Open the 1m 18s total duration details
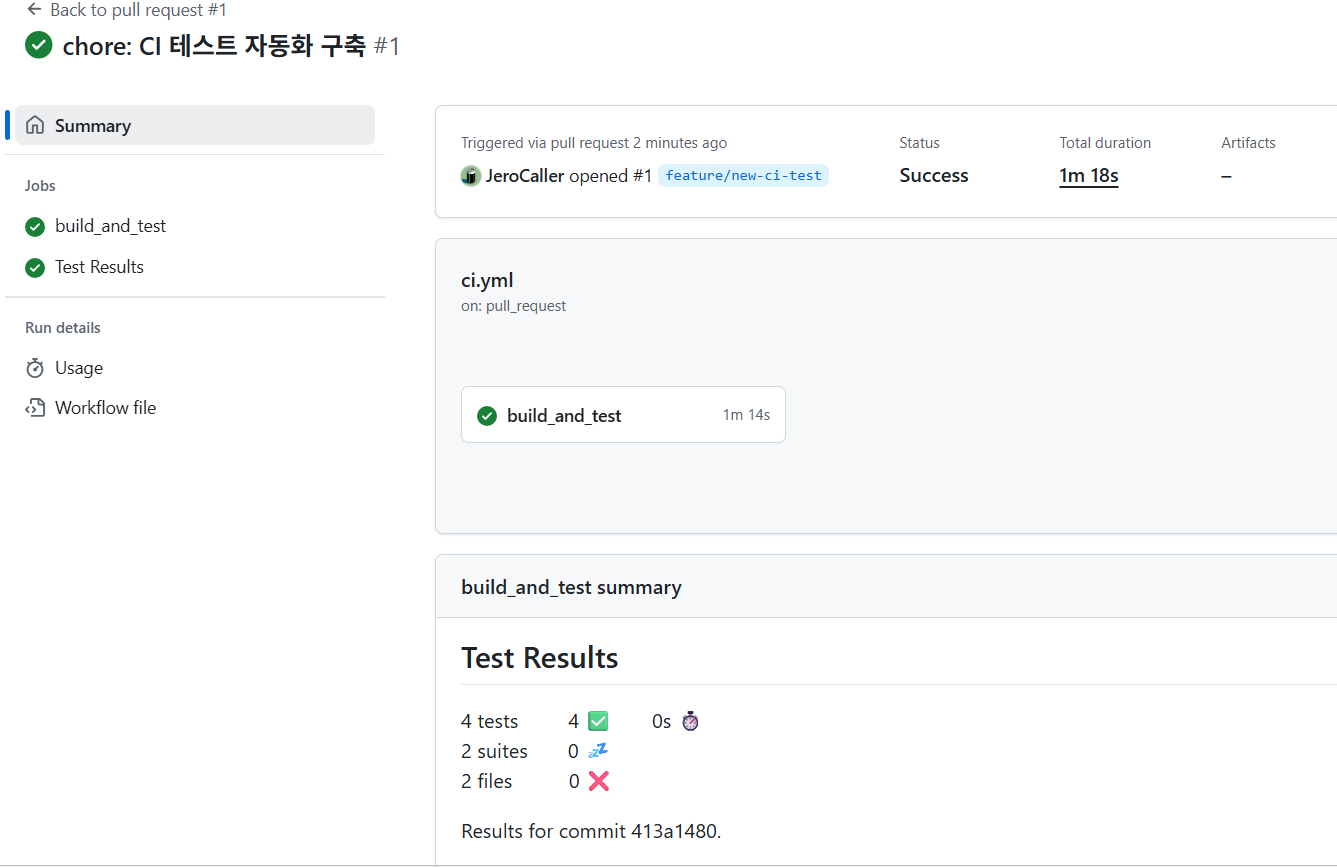 tap(1088, 175)
